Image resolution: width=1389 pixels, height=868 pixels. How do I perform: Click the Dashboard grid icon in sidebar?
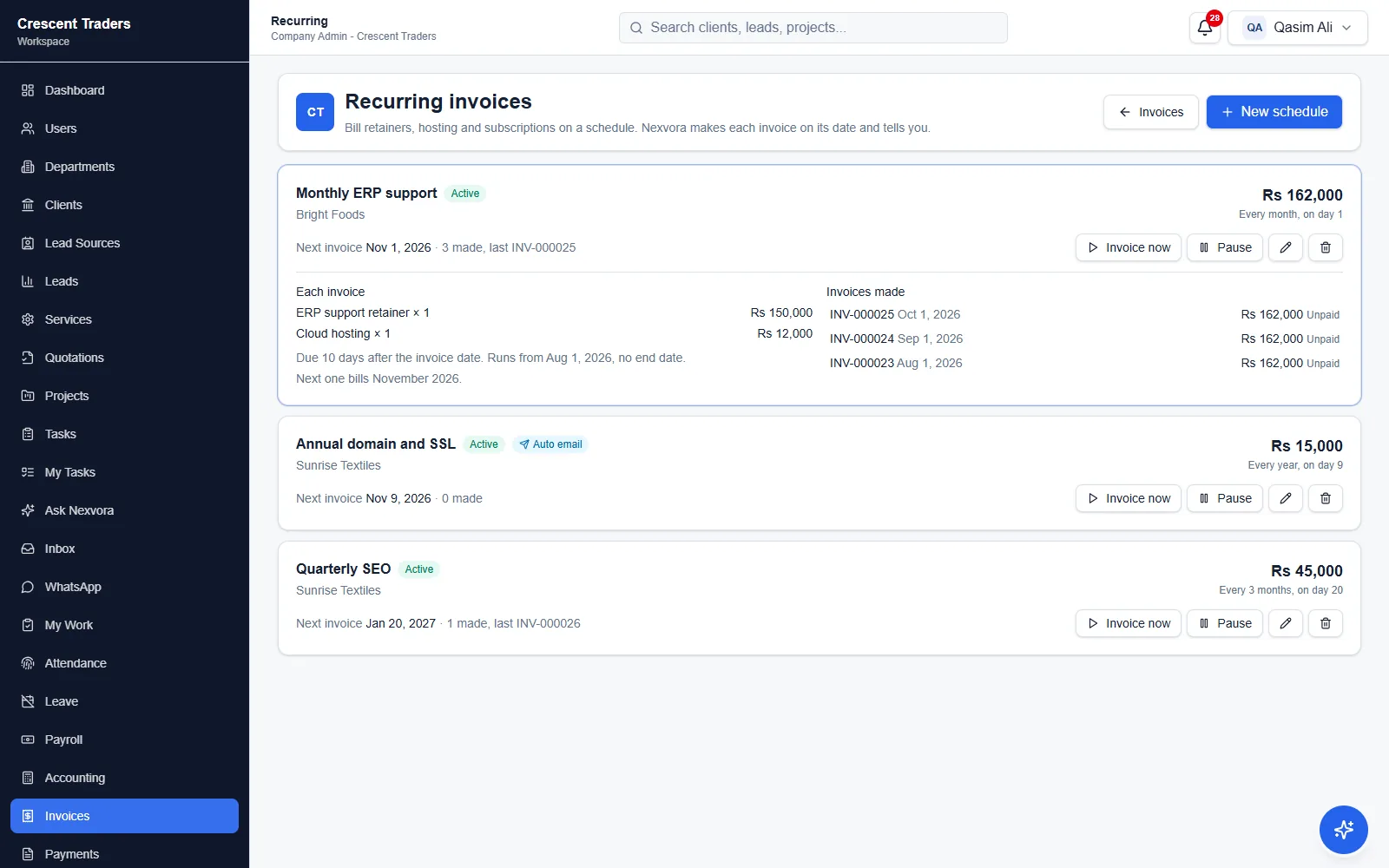pyautogui.click(x=28, y=90)
